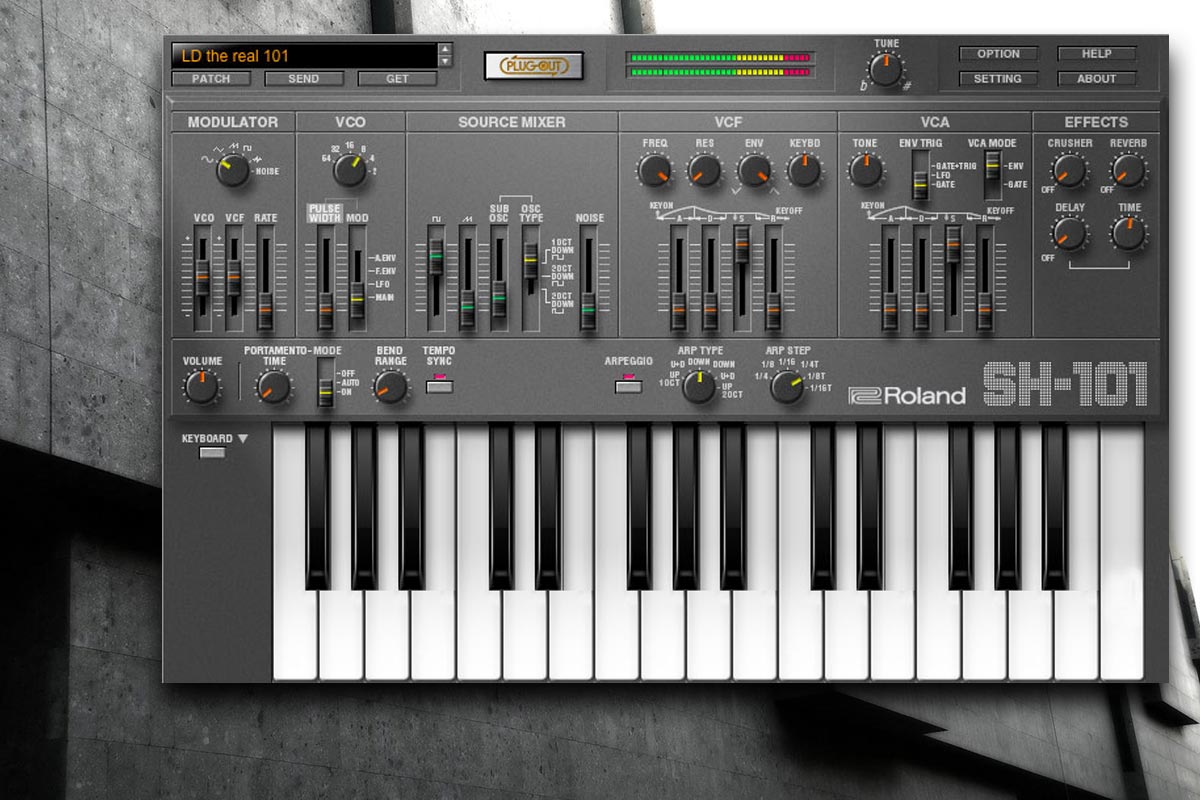The width and height of the screenshot is (1200, 800).
Task: Open the OPTION menu
Action: (999, 54)
